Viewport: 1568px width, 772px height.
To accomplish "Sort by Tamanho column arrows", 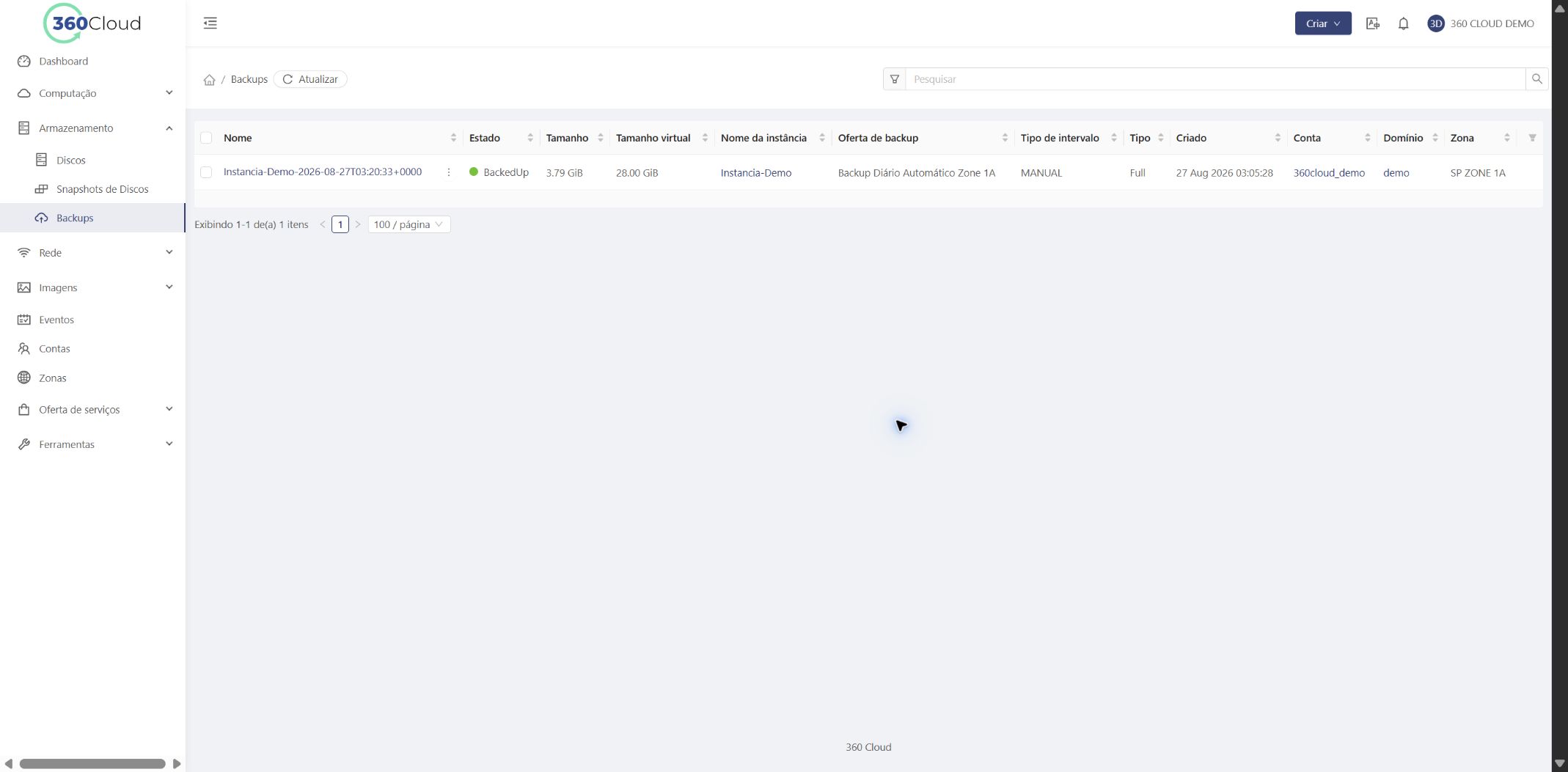I will 601,138.
